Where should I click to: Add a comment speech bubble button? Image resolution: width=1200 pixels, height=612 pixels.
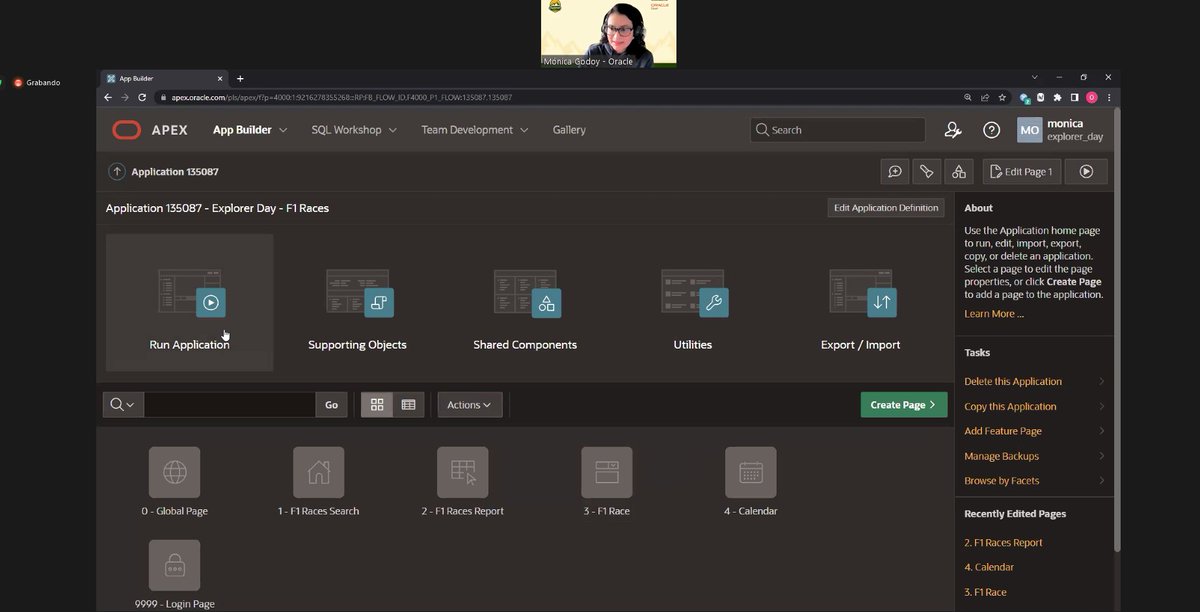(895, 172)
